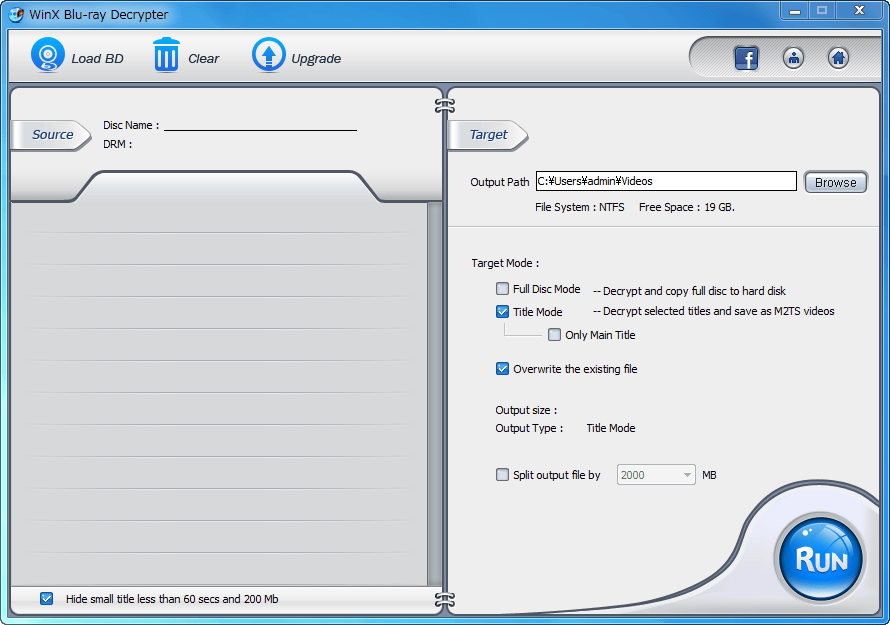Uncheck the Title Mode checkbox
This screenshot has height=625, width=890.
pyautogui.click(x=502, y=312)
